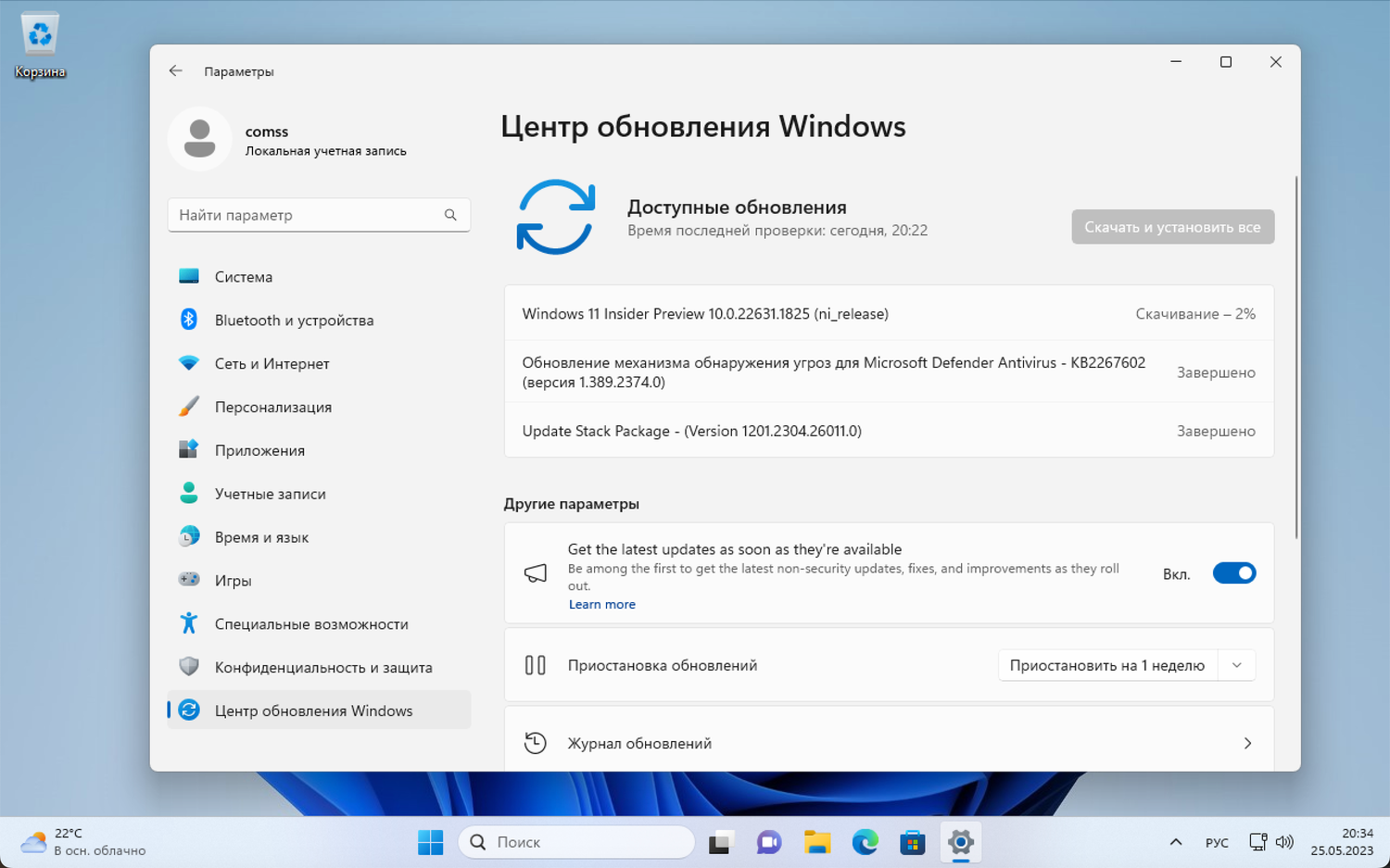The width and height of the screenshot is (1390, 868).
Task: Open File Explorer from the taskbar
Action: pos(816,842)
